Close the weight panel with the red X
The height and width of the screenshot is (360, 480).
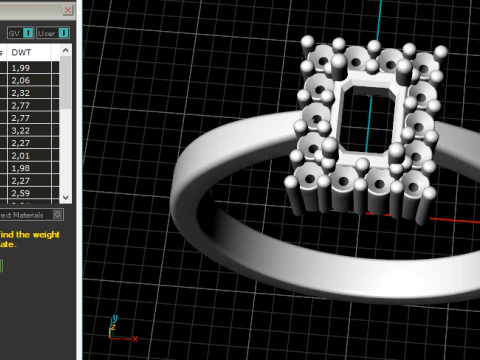click(68, 10)
